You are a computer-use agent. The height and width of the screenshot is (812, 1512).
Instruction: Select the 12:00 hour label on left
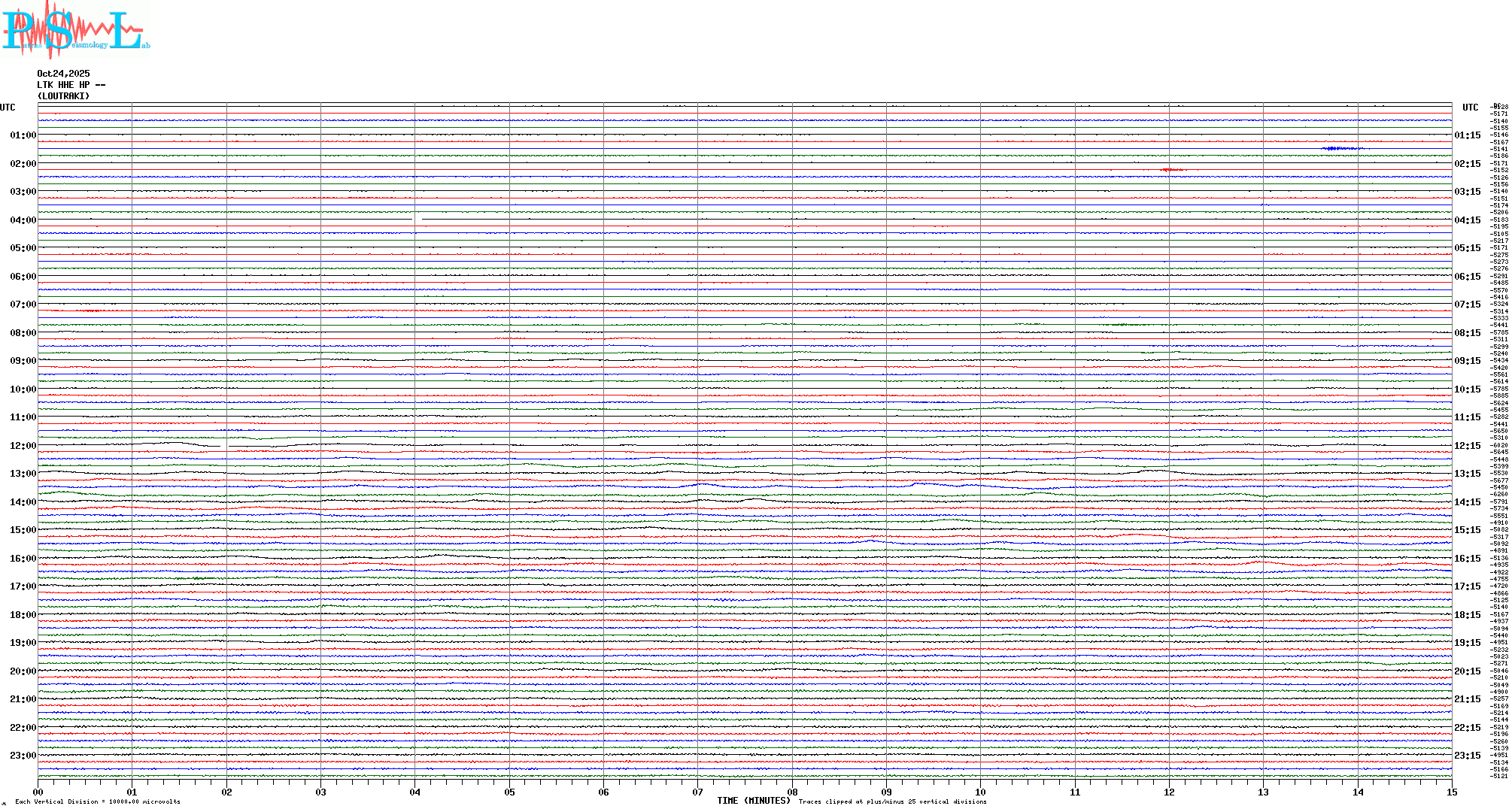pos(23,446)
